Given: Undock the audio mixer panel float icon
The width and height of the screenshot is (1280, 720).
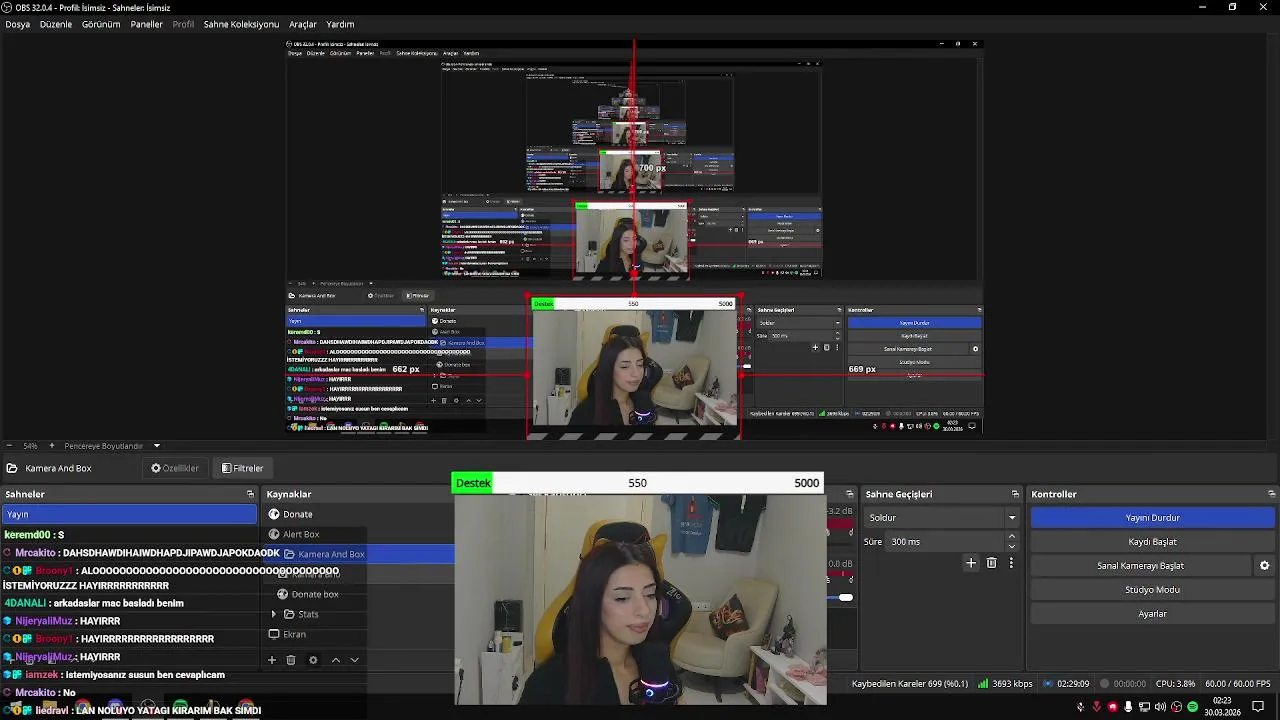Looking at the screenshot, I should coord(849,494).
